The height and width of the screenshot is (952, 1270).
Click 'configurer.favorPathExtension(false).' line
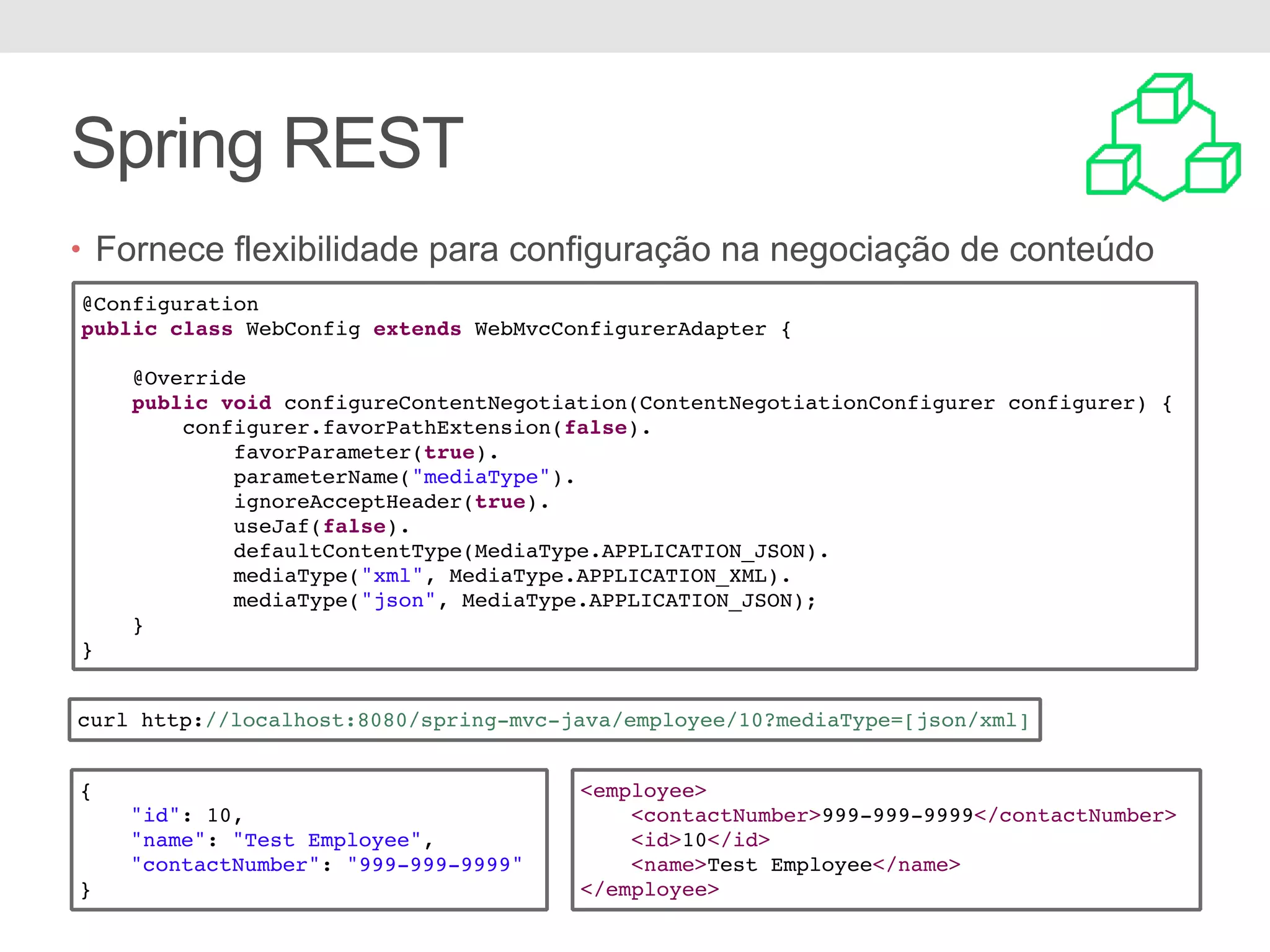pos(417,428)
